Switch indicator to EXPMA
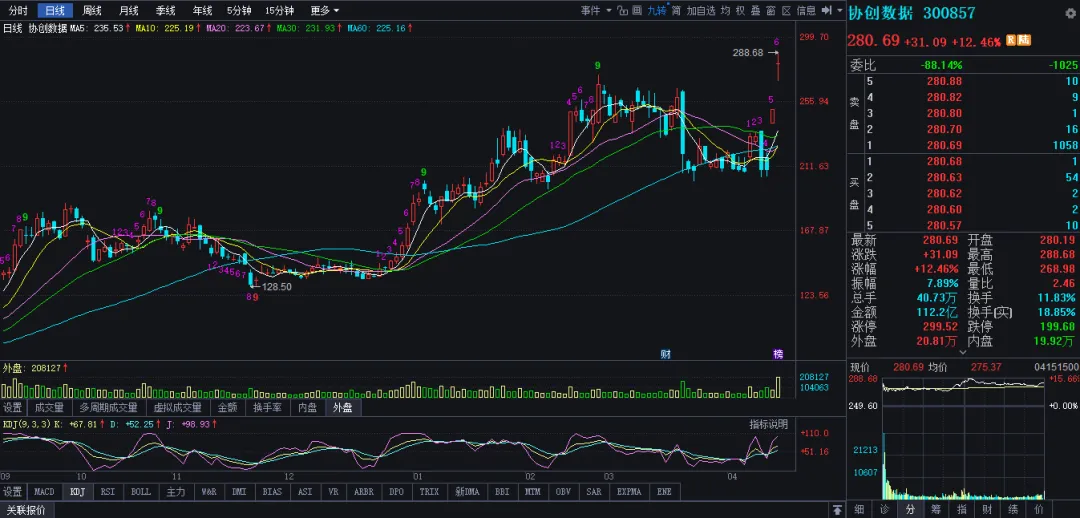The image size is (1080, 518). [x=629, y=492]
